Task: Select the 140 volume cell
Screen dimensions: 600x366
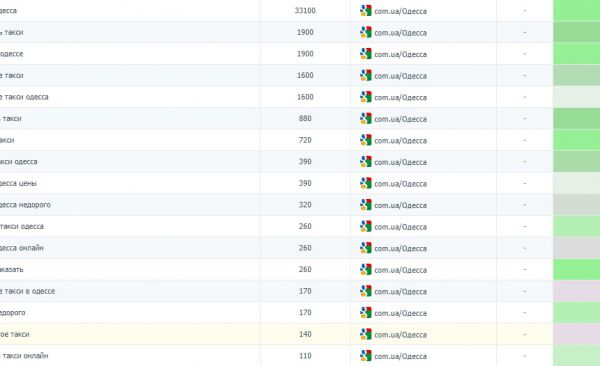Action: click(x=305, y=334)
